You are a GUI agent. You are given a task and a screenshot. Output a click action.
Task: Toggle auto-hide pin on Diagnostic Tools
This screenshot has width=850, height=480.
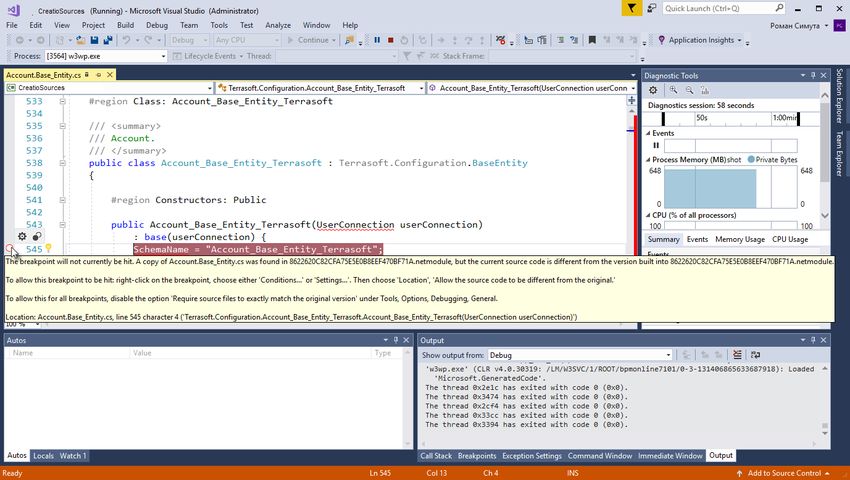point(813,75)
